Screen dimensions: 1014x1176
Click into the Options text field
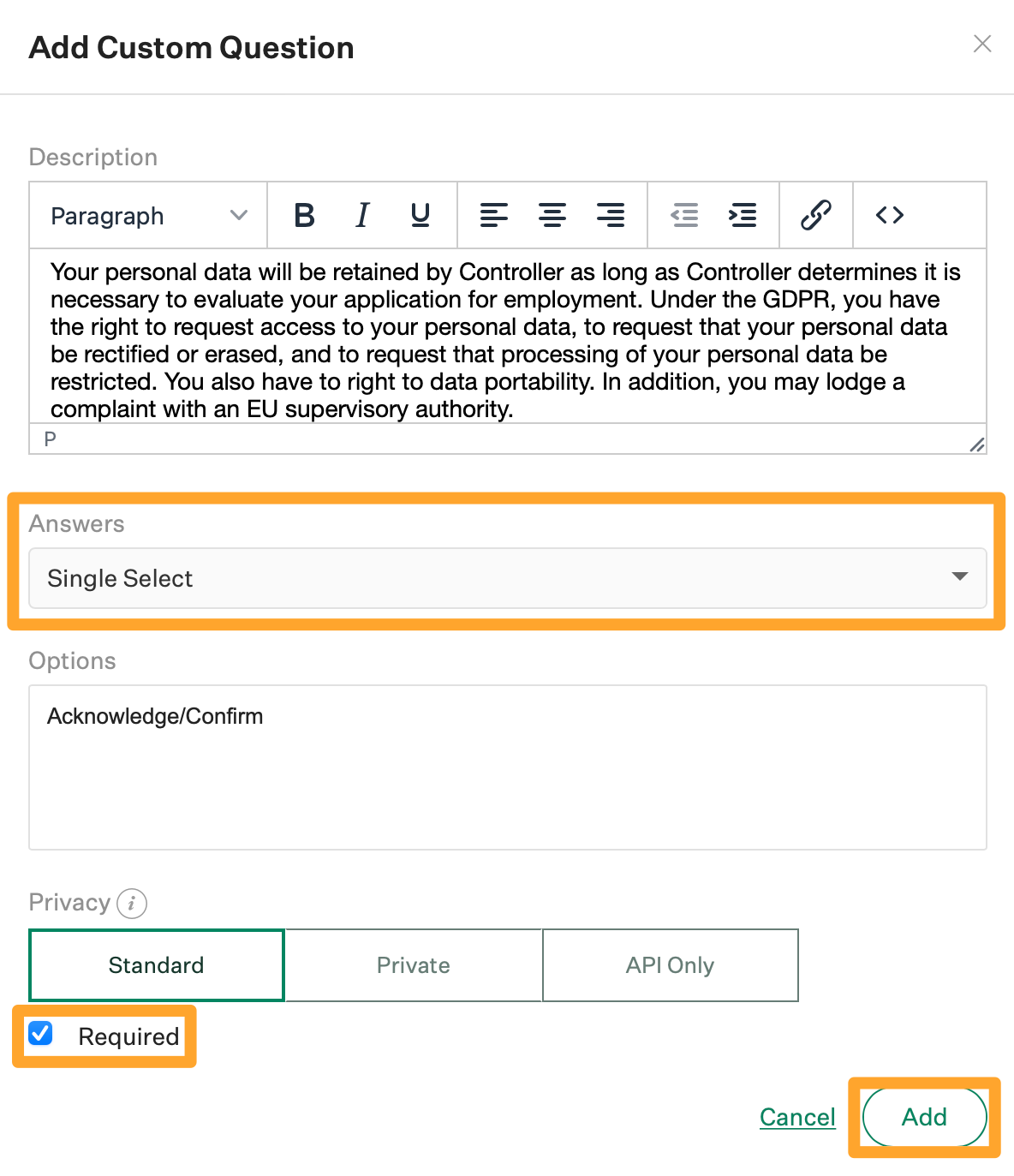tap(508, 767)
